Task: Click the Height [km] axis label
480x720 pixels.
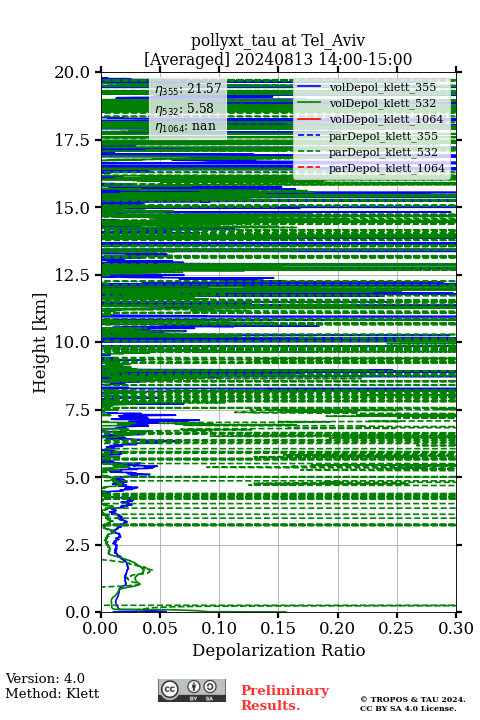Action: coord(40,343)
